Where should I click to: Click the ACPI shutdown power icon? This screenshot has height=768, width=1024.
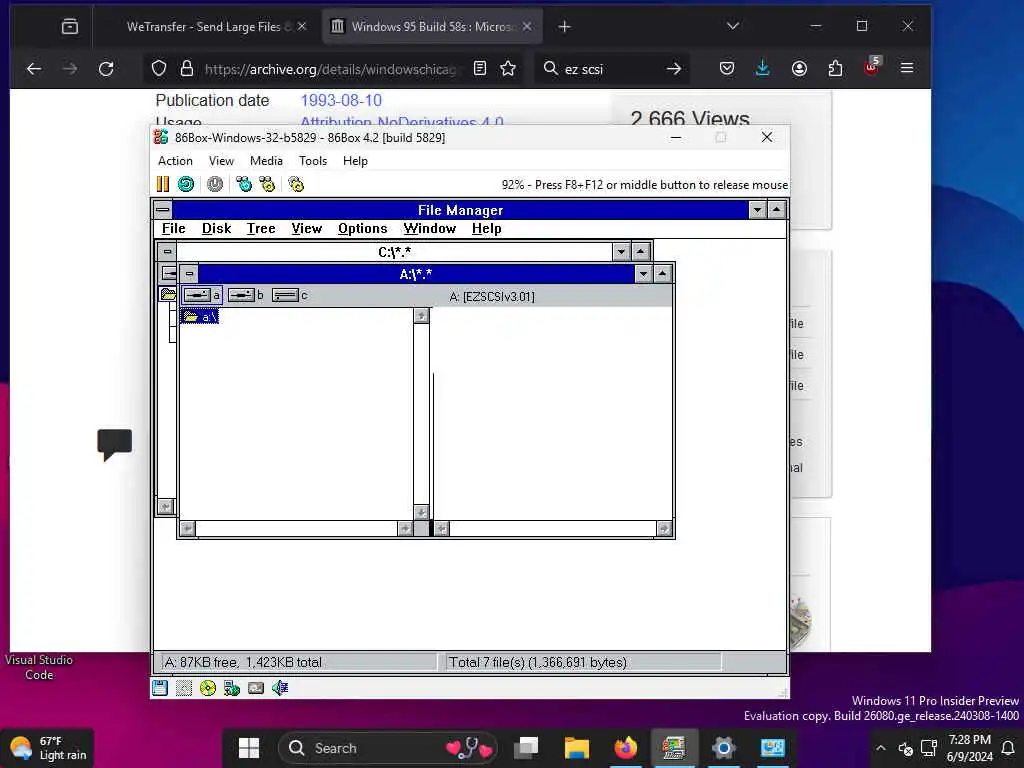pos(215,184)
